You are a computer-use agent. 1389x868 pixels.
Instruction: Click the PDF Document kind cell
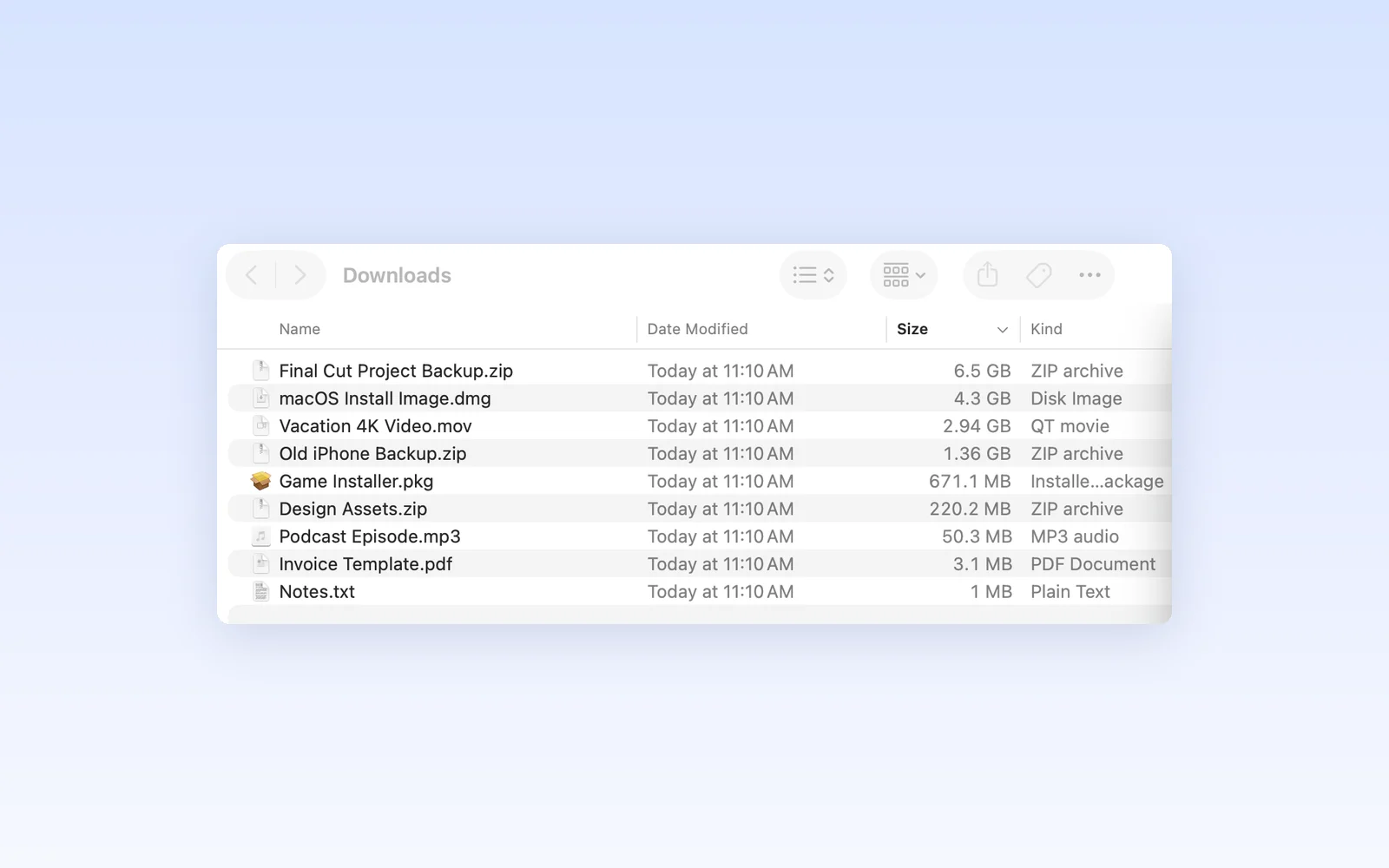(x=1093, y=564)
